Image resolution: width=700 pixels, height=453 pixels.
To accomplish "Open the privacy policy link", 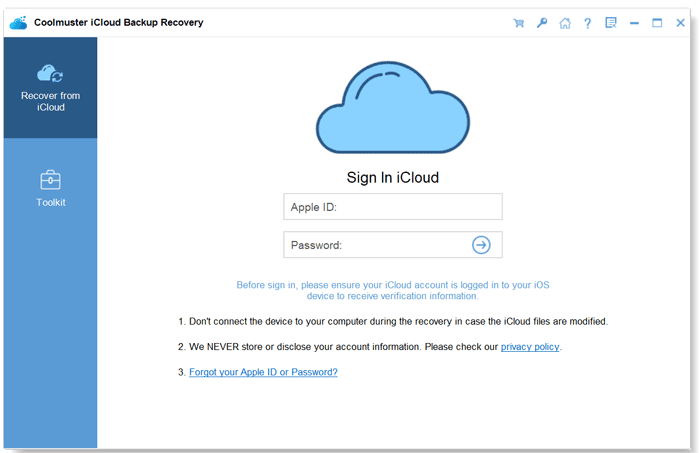I will click(530, 347).
